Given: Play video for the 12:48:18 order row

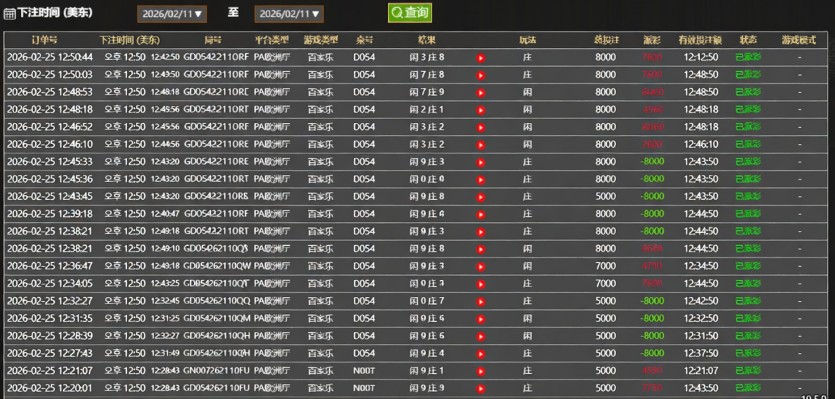Looking at the screenshot, I should pyautogui.click(x=481, y=110).
